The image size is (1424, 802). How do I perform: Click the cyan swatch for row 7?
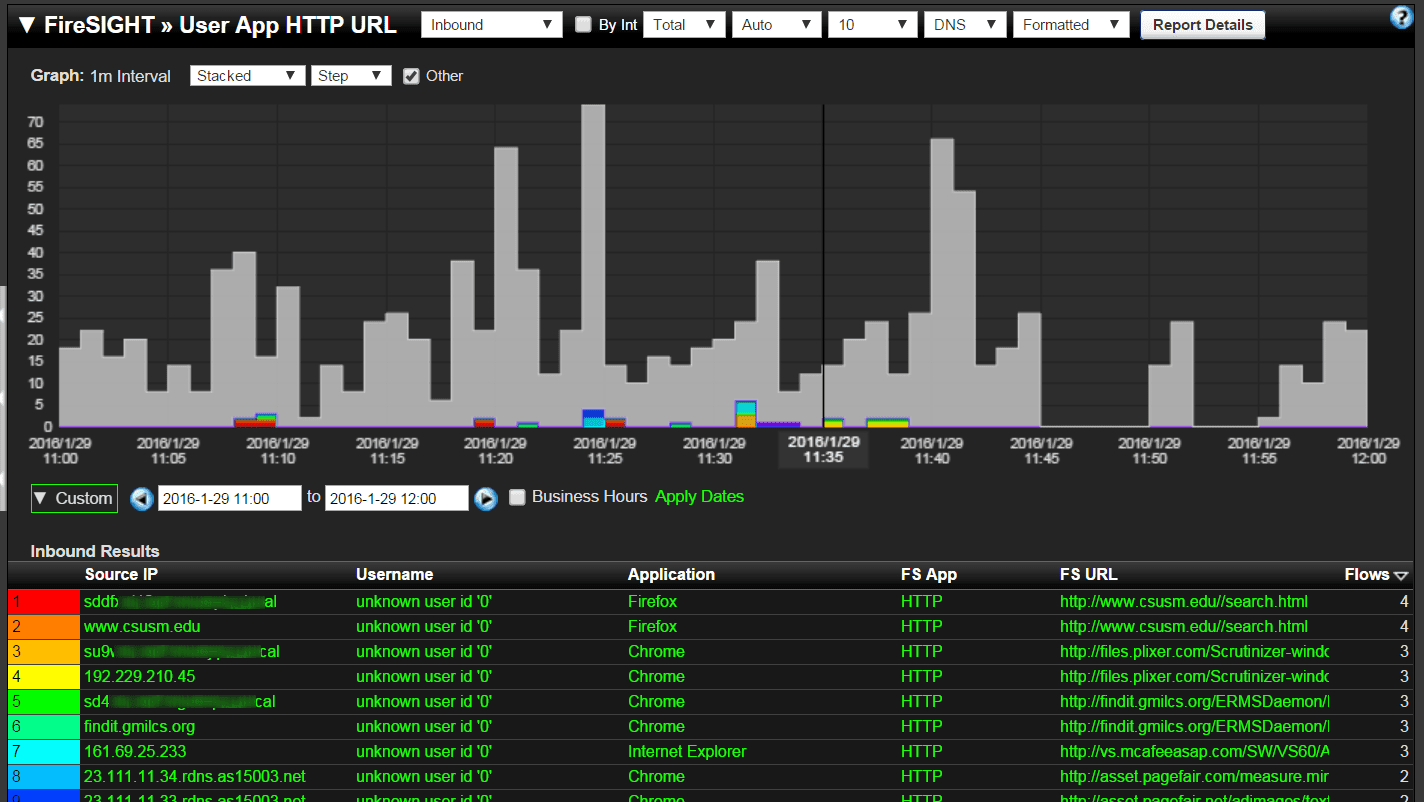click(x=44, y=752)
